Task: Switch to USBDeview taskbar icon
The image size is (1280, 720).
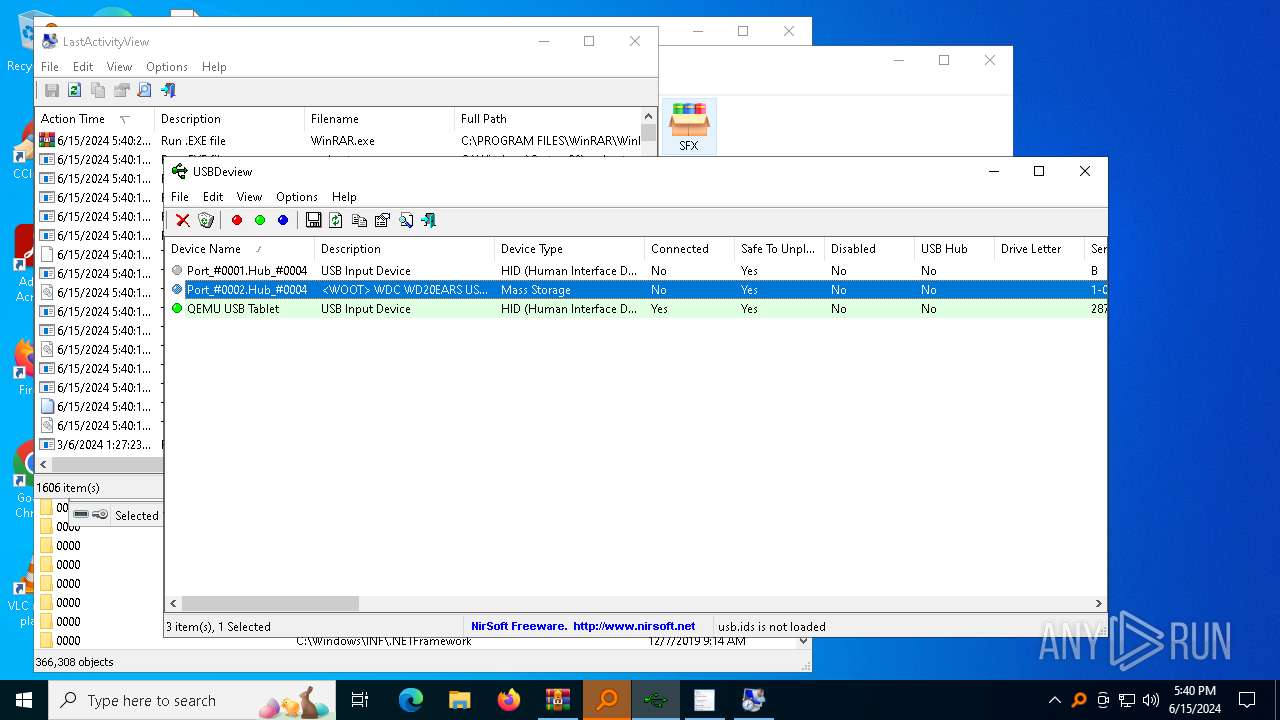Action: [x=656, y=700]
